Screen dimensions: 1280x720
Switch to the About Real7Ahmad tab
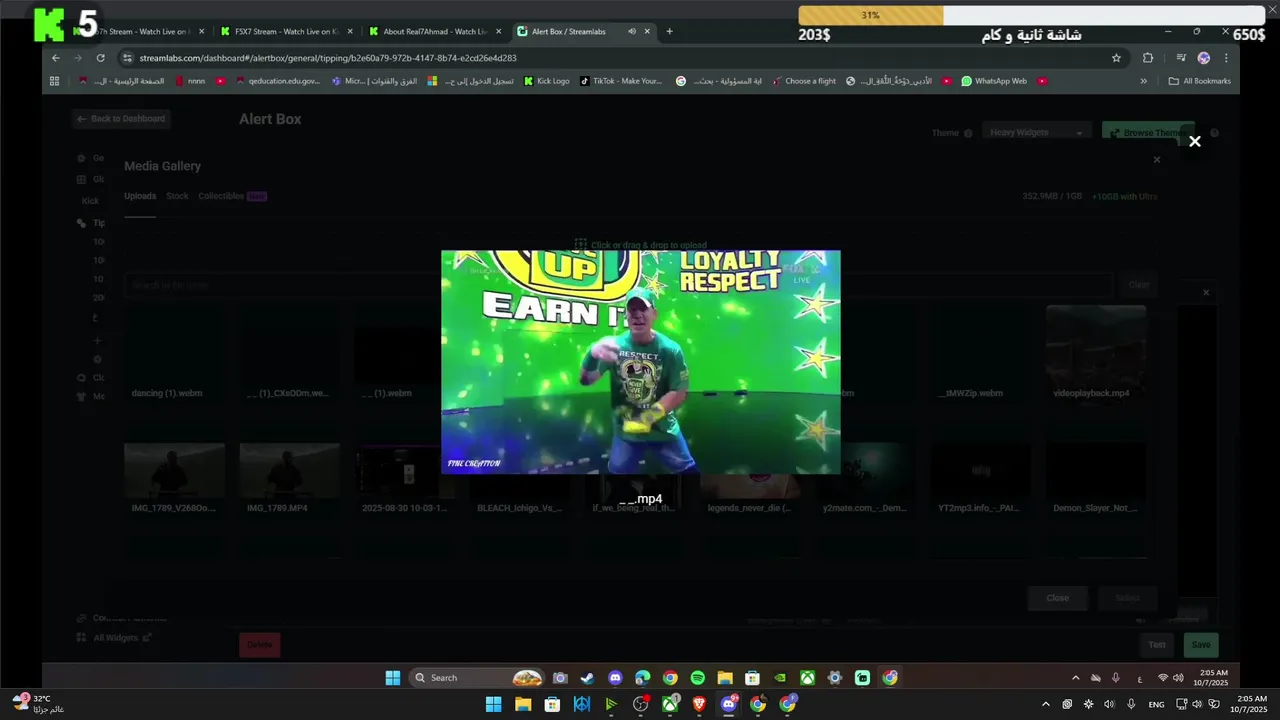(x=434, y=31)
